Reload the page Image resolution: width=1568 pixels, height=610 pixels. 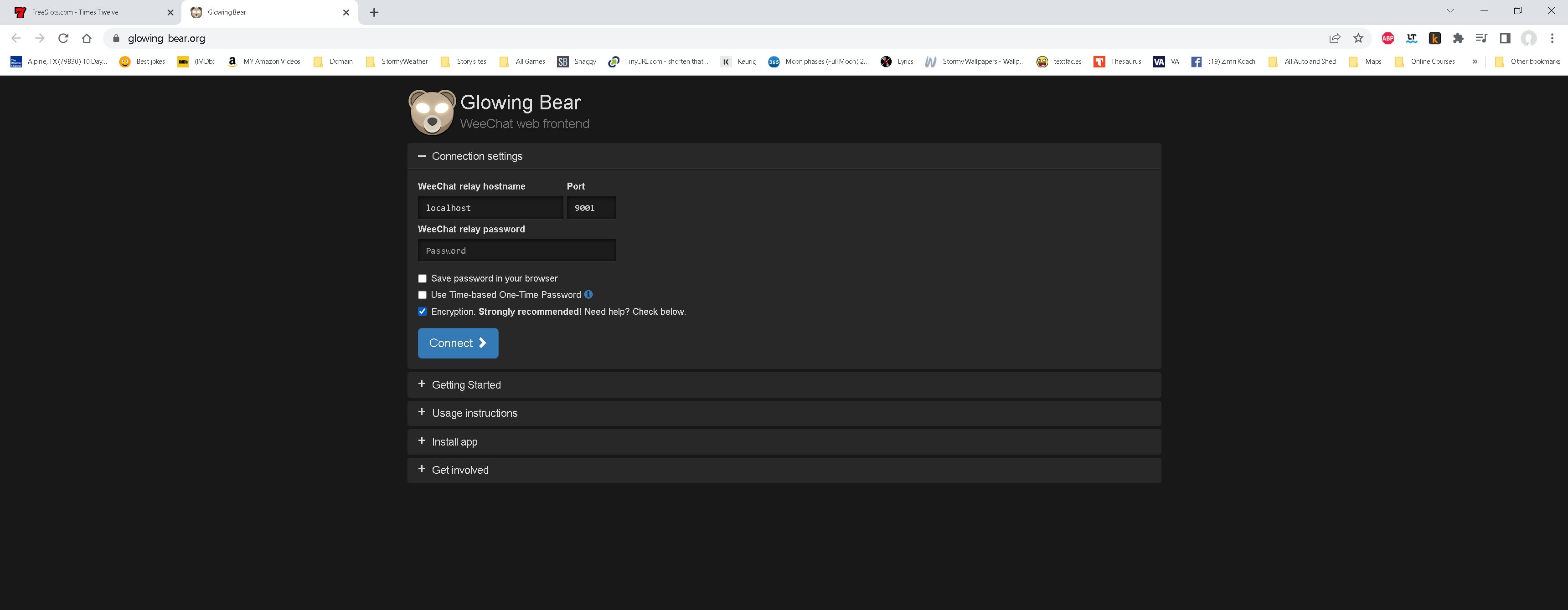63,38
